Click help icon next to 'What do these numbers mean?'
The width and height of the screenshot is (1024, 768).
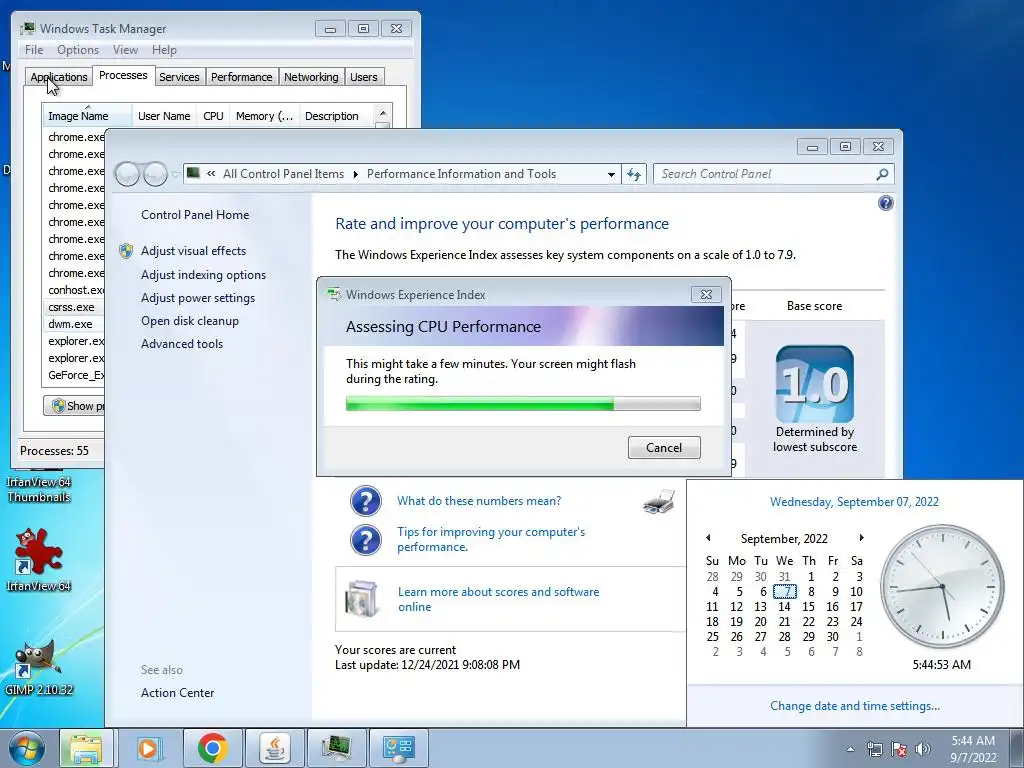pos(366,502)
